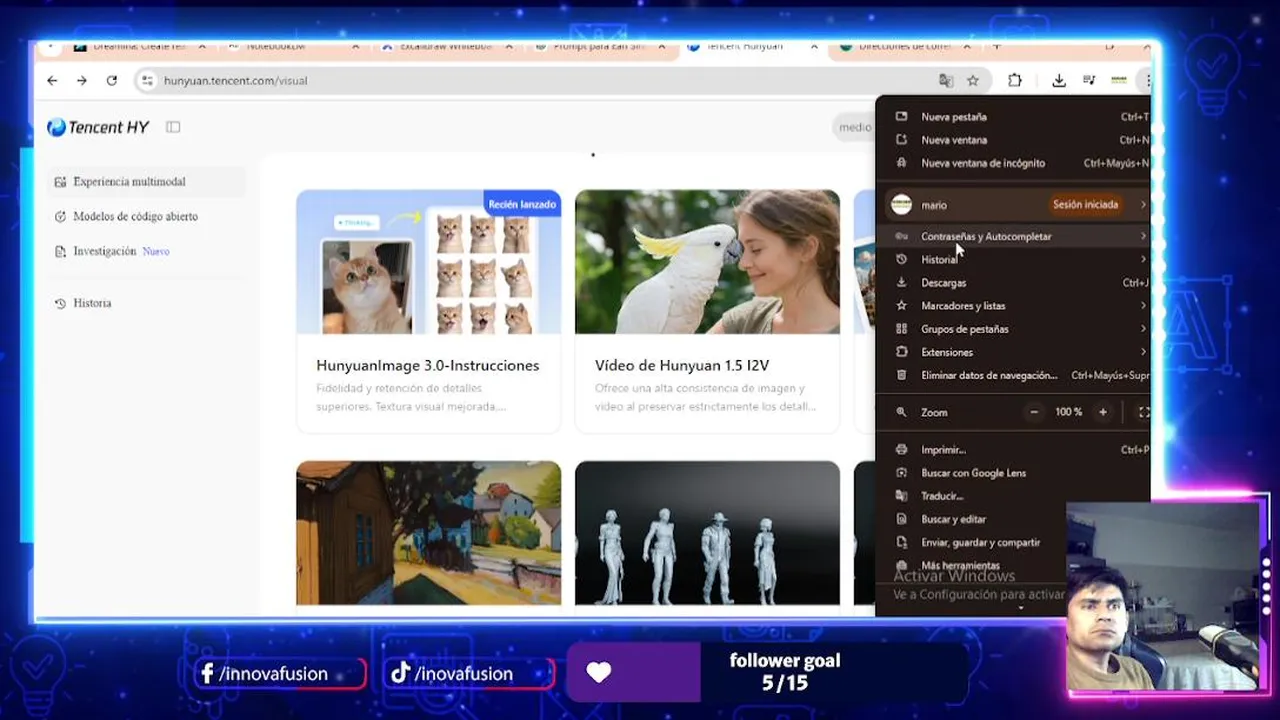Open the Downloads icon in Chrome toolbar
The image size is (1280, 720).
point(1059,81)
